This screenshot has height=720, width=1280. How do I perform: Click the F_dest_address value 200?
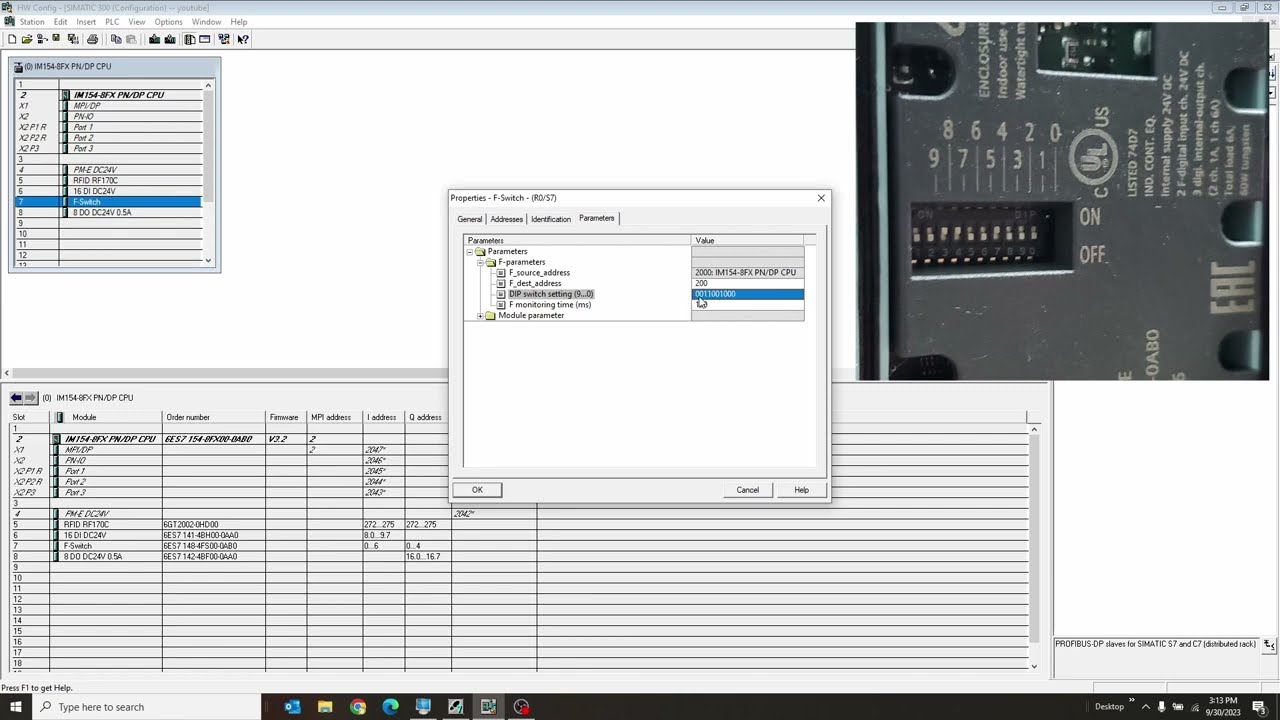click(x=748, y=283)
